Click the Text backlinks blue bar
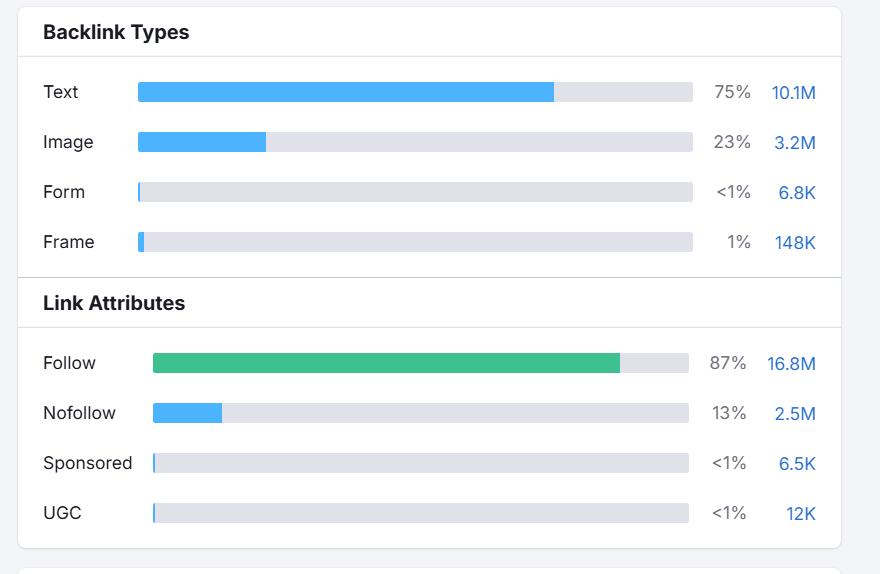Image resolution: width=880 pixels, height=574 pixels. point(345,92)
